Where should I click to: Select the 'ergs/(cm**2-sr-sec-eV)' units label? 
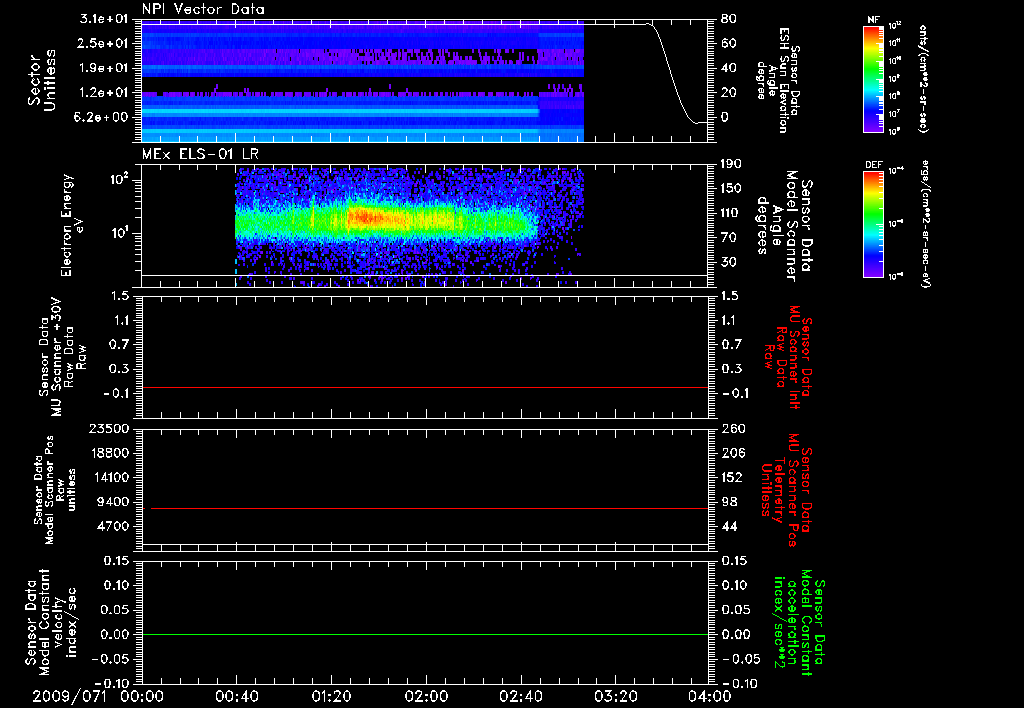pos(925,224)
